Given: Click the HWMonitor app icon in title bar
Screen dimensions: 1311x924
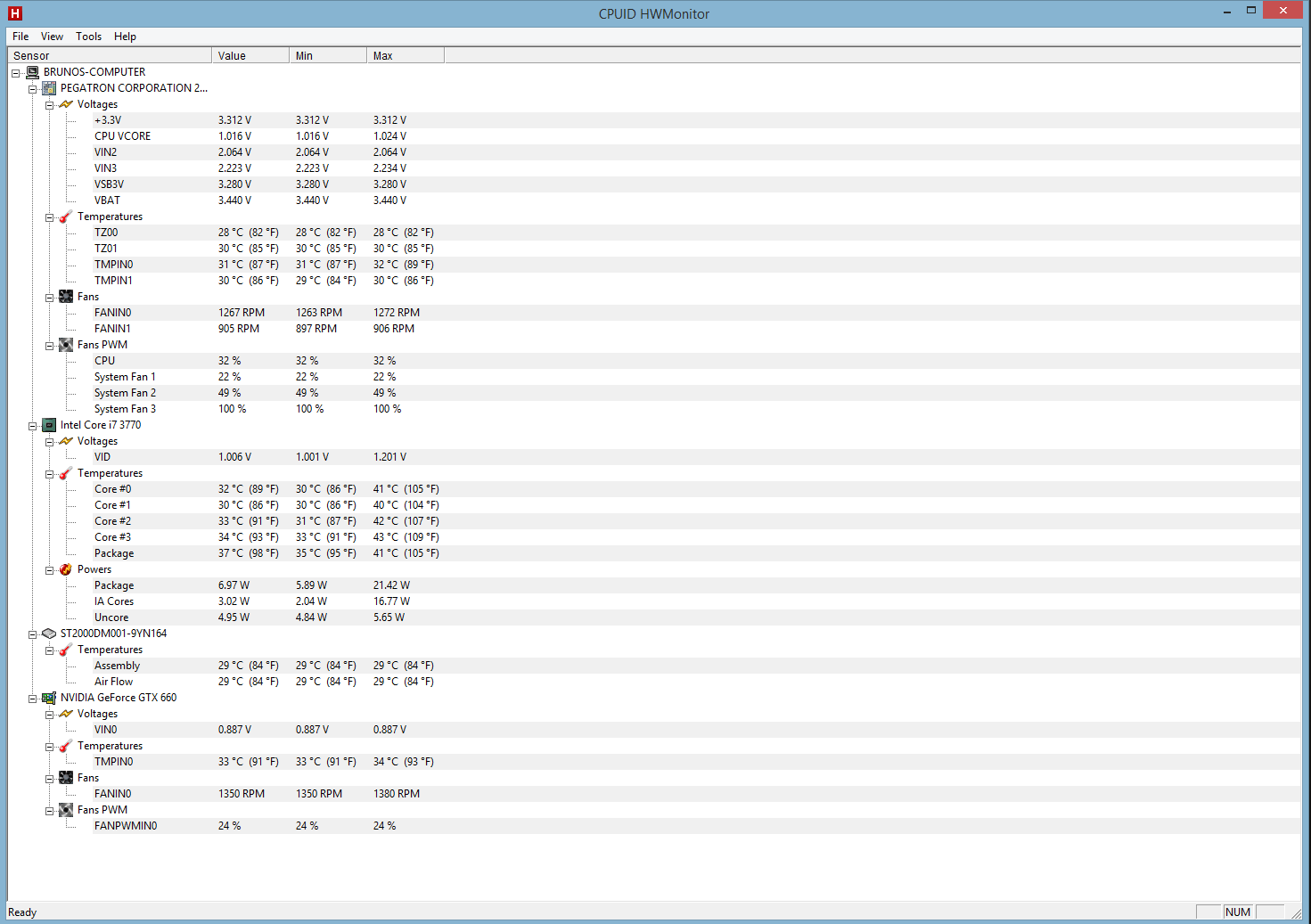Looking at the screenshot, I should [14, 13].
